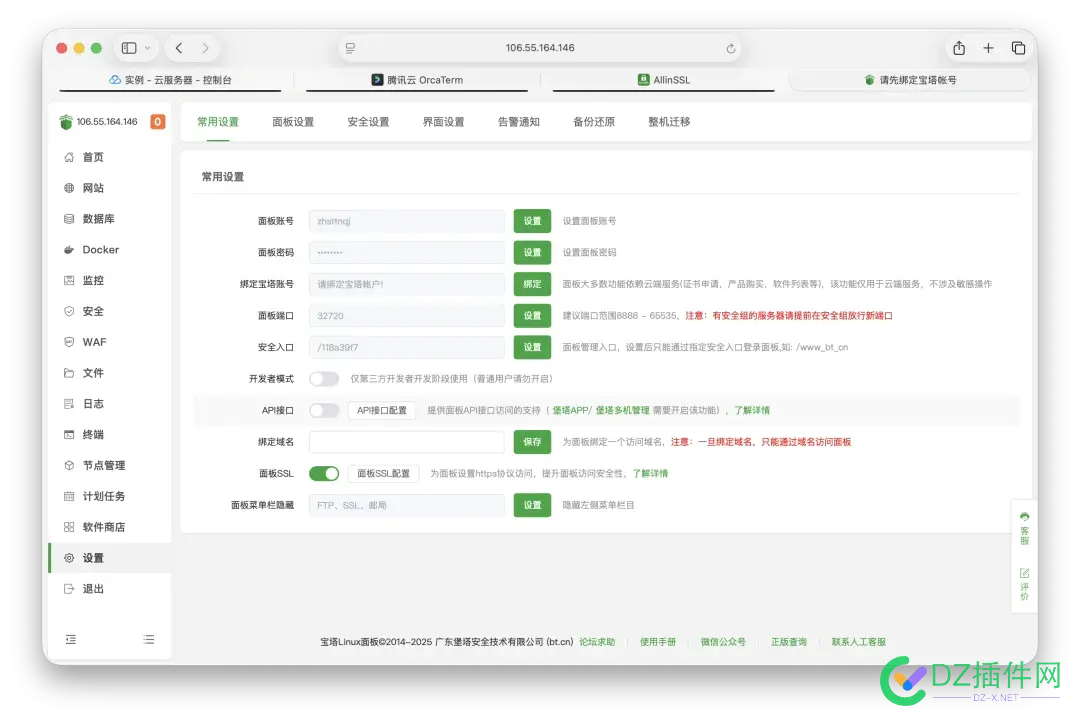Switch to 面板设置 tab
Screen dimensions: 1080x721
(293, 122)
